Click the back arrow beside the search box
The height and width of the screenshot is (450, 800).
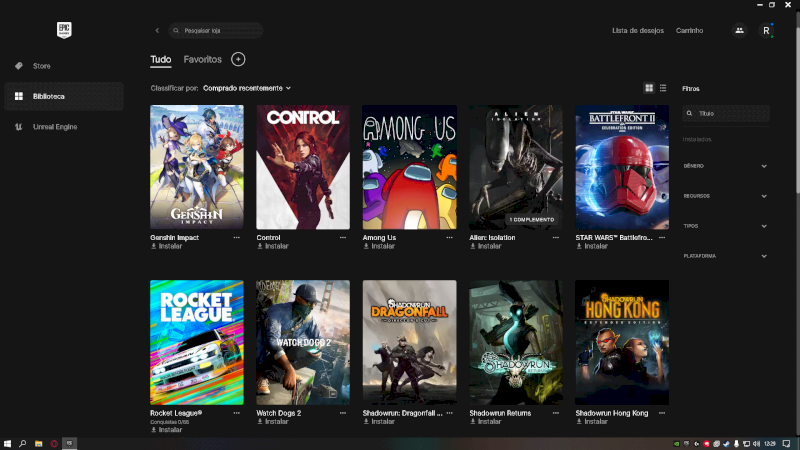coord(157,31)
